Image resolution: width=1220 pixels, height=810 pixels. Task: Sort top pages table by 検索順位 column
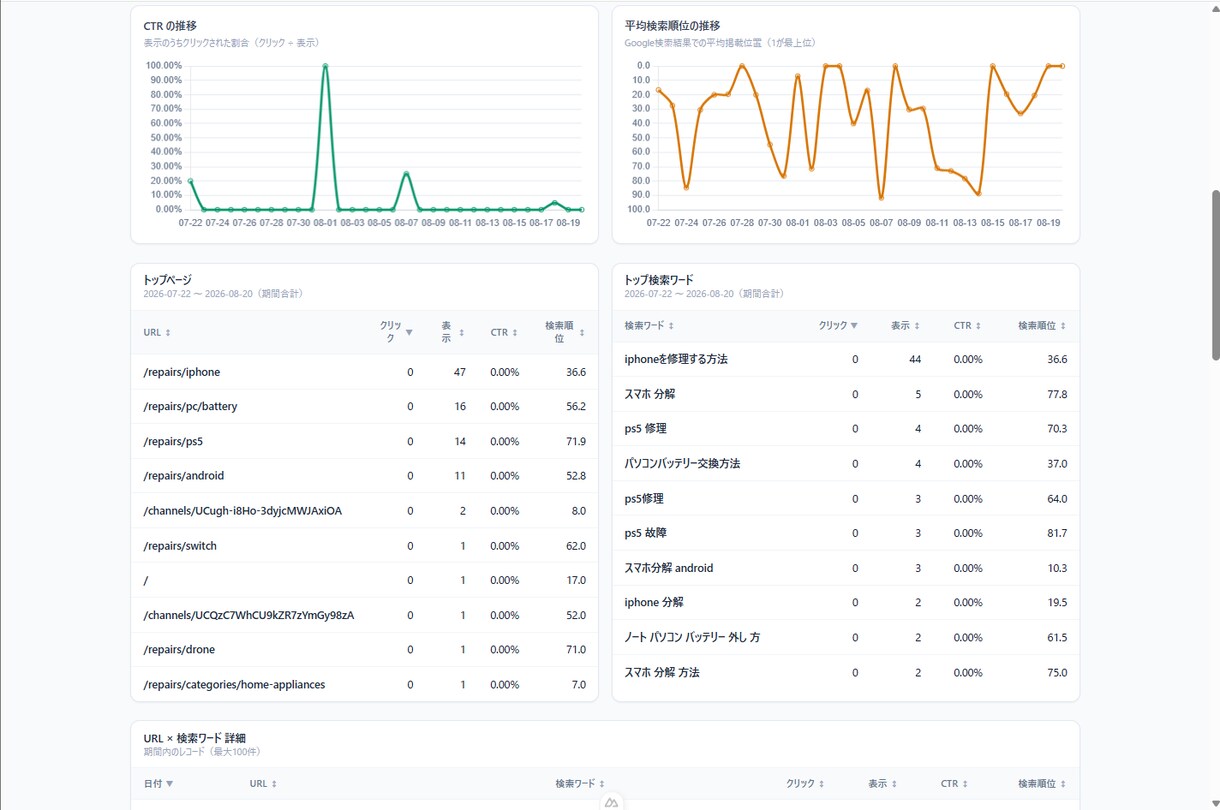565,332
